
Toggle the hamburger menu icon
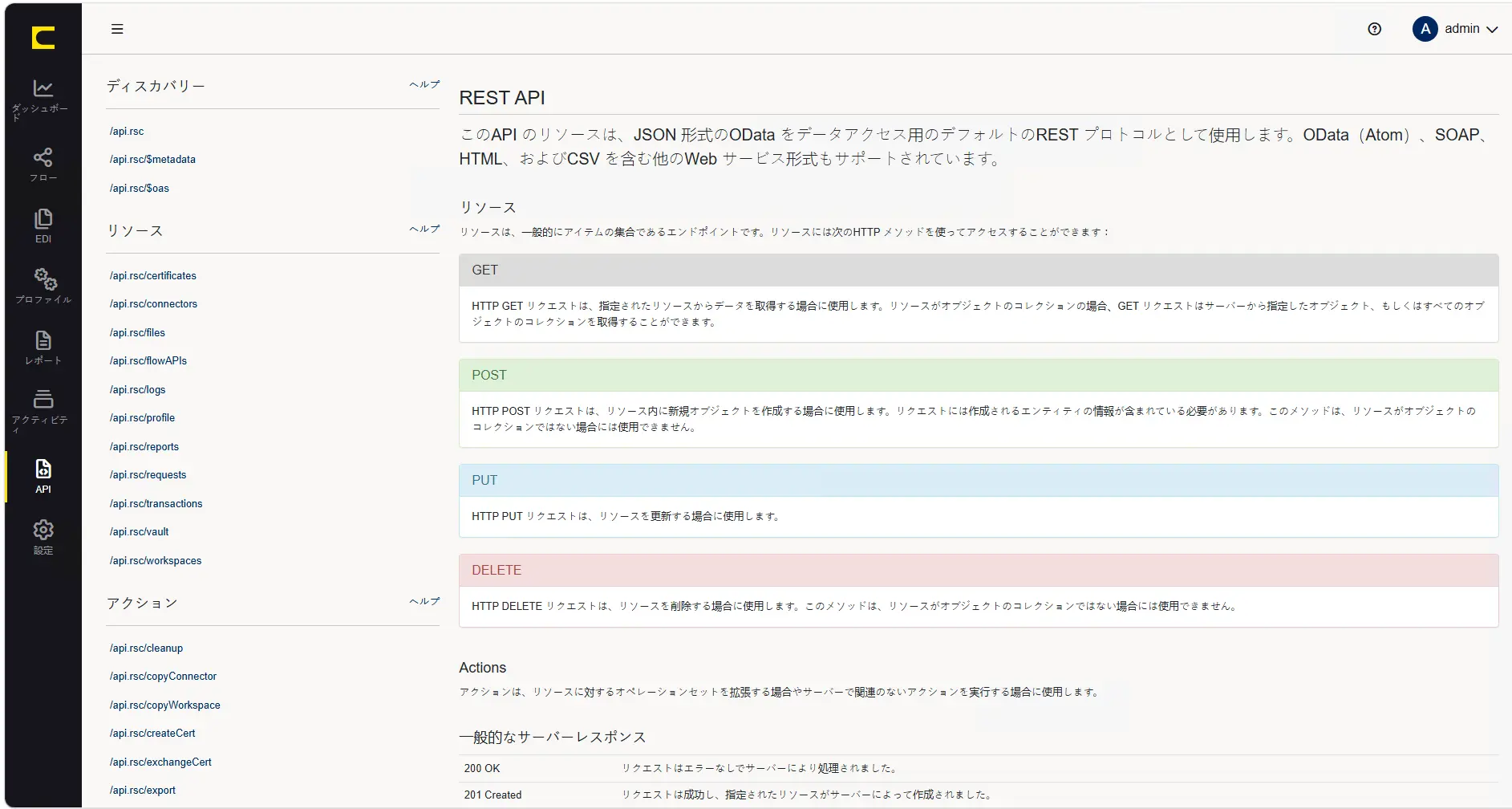coord(117,29)
